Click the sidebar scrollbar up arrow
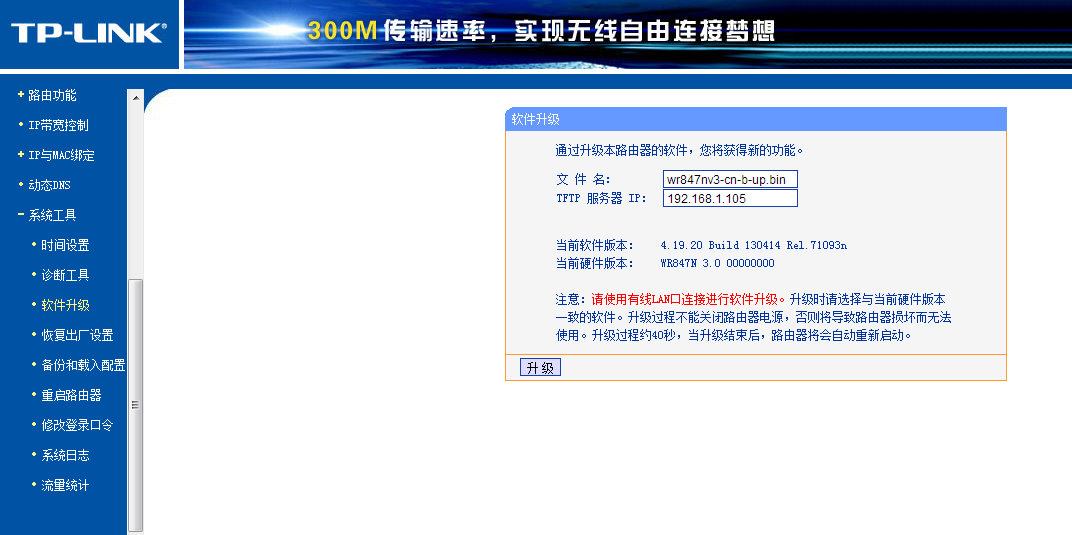This screenshot has width=1072, height=535. pos(135,97)
